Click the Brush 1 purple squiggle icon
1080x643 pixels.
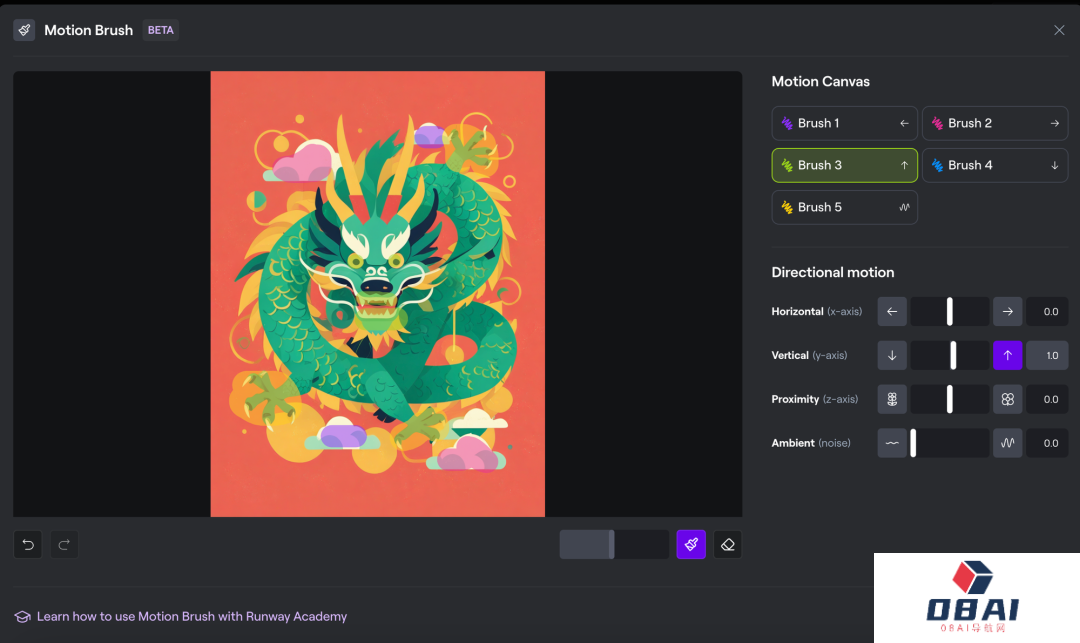coord(787,123)
